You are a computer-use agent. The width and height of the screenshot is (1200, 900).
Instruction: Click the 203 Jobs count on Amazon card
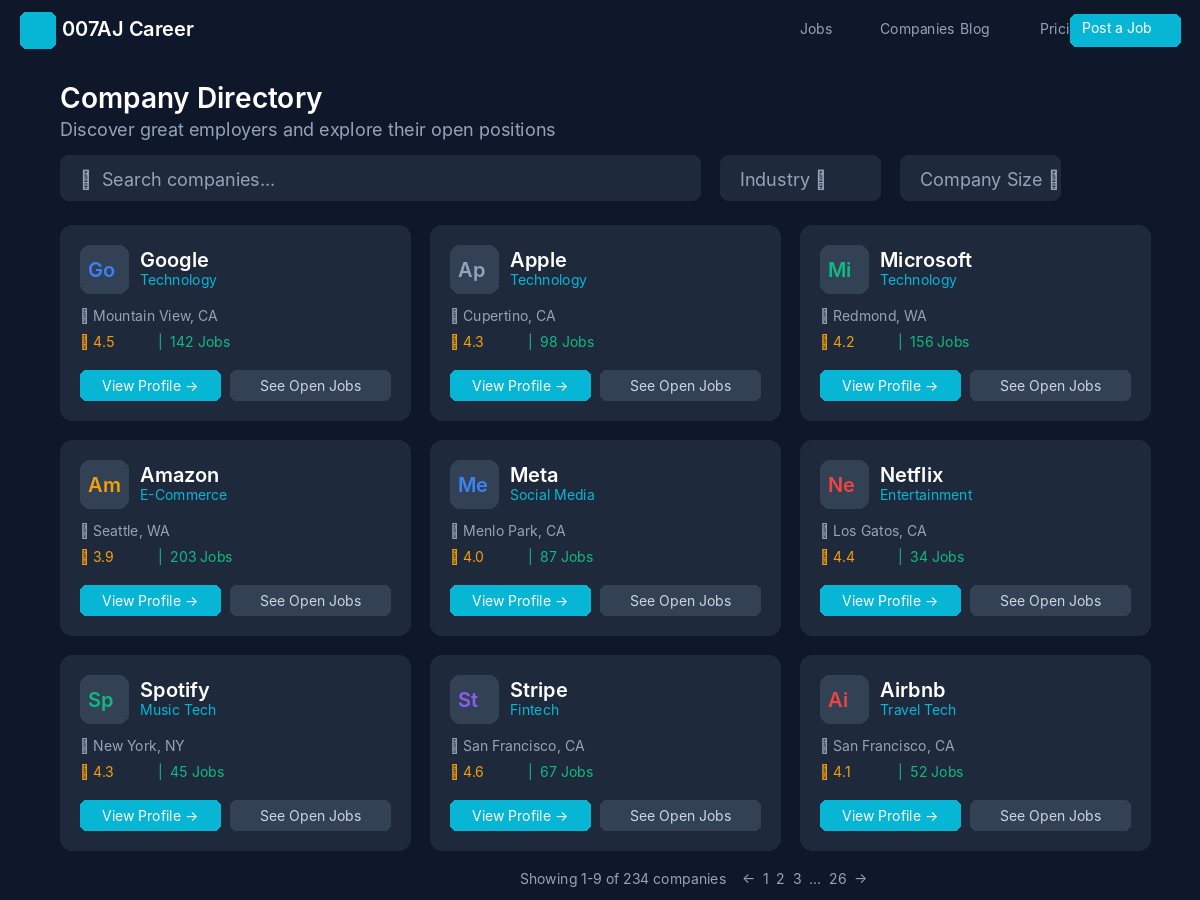tap(201, 557)
